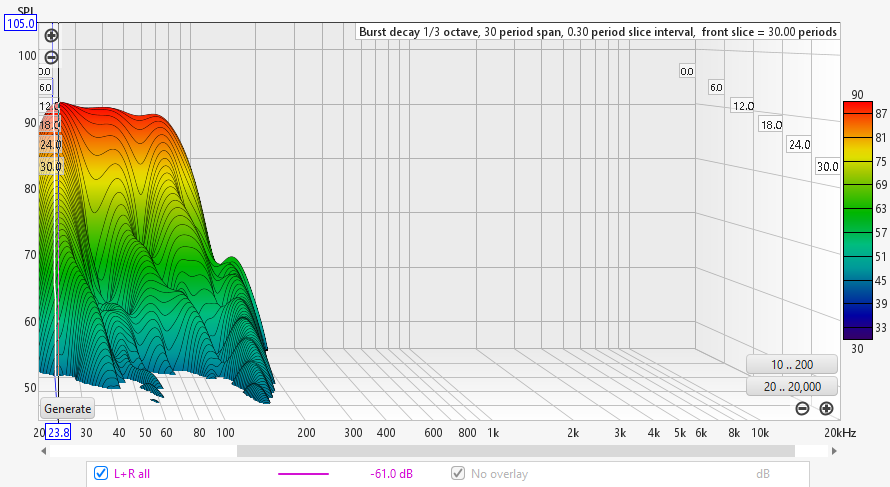Screen dimensions: 890x487
Task: Click the 6.0 period label on right axis
Action: (x=716, y=87)
